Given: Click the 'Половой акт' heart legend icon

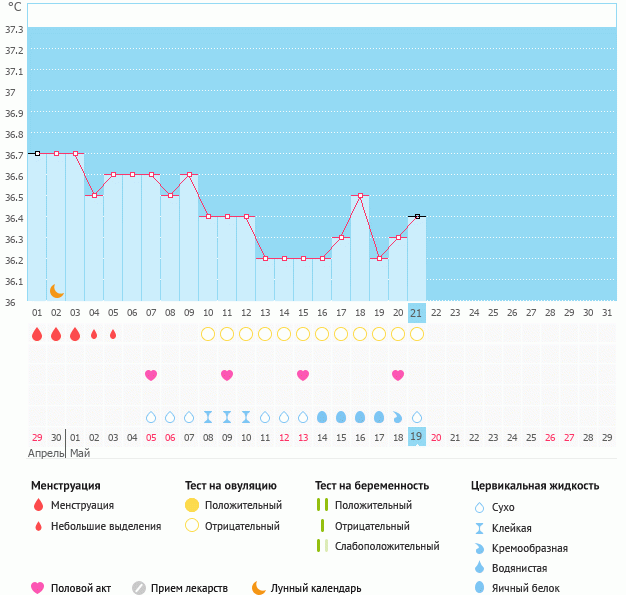Looking at the screenshot, I should (x=38, y=588).
